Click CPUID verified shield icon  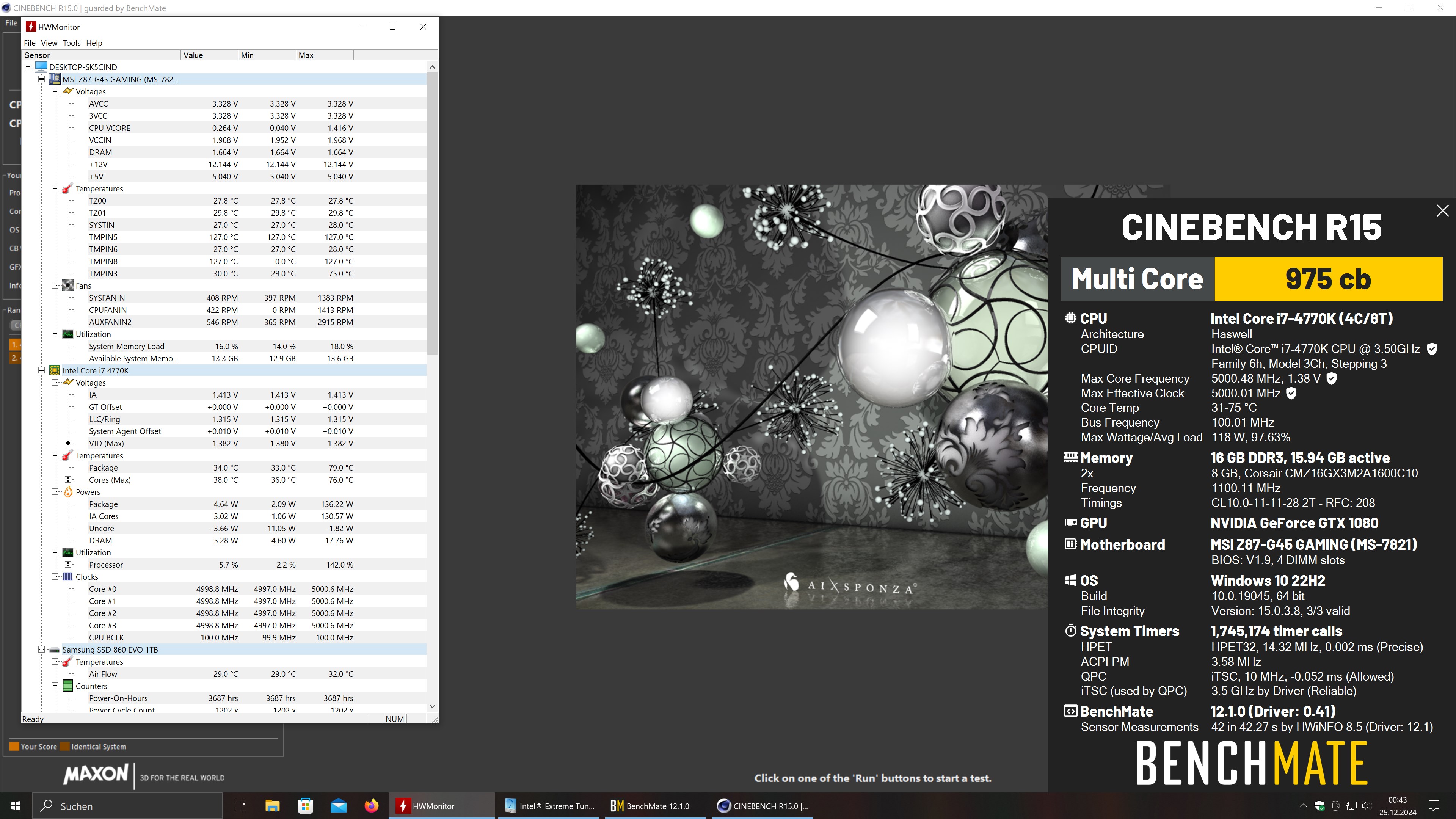click(x=1432, y=349)
